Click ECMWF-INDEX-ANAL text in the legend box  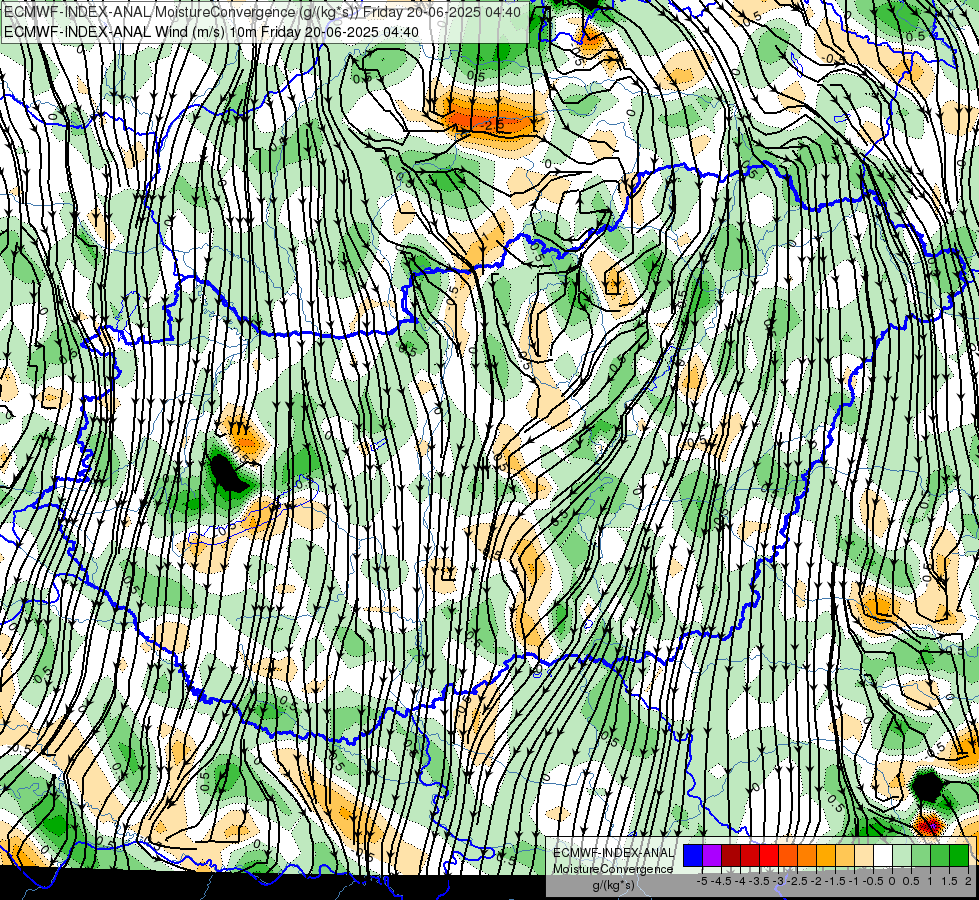pos(614,853)
